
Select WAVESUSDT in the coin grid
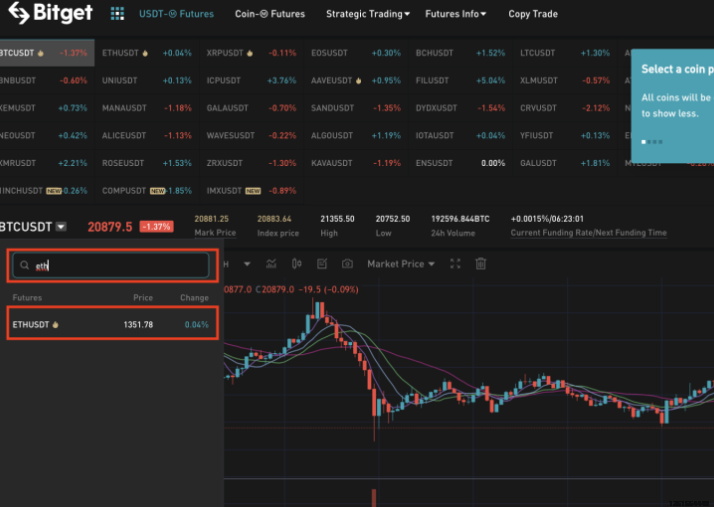point(251,136)
